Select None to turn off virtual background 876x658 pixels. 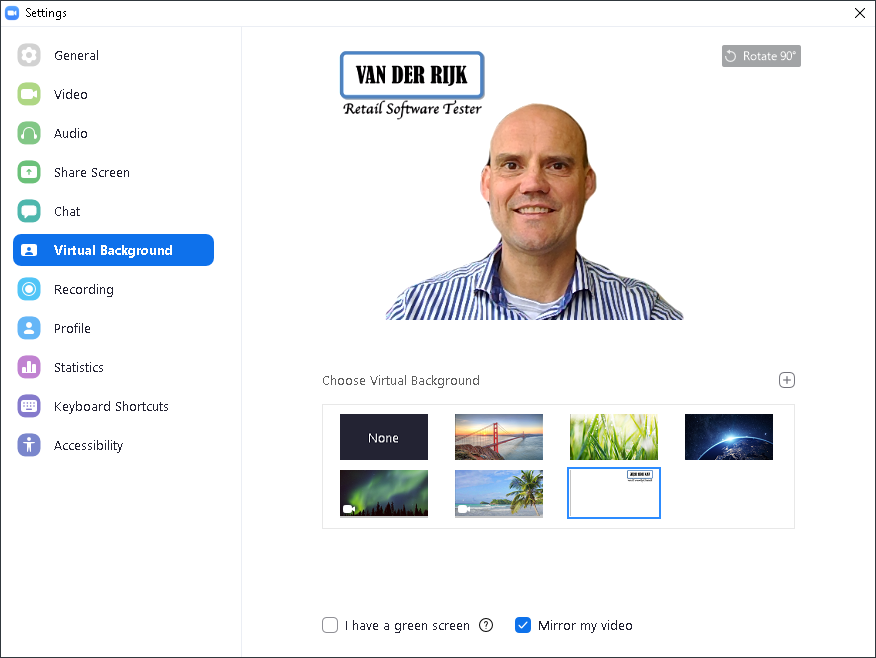tap(384, 437)
